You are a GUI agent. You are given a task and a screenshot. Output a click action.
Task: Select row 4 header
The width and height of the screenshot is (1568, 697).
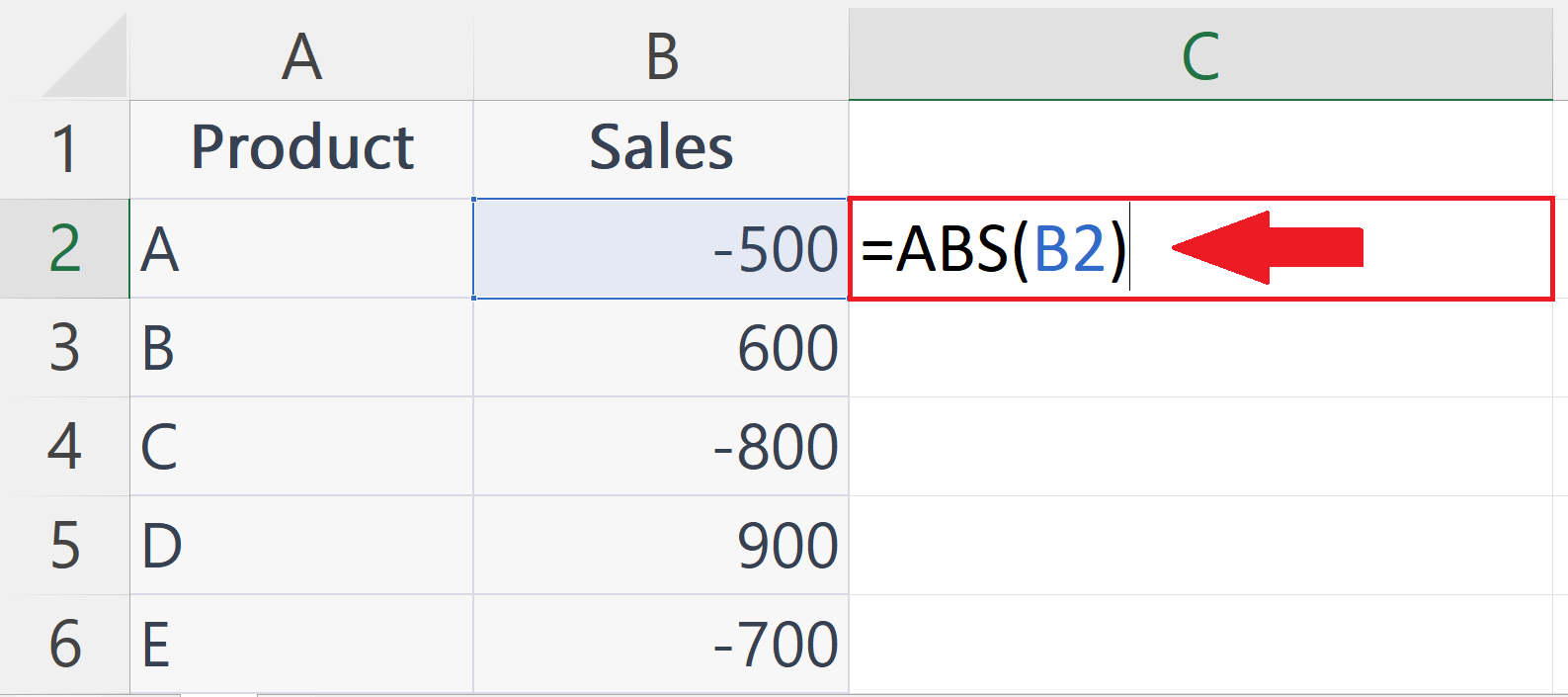coord(64,446)
